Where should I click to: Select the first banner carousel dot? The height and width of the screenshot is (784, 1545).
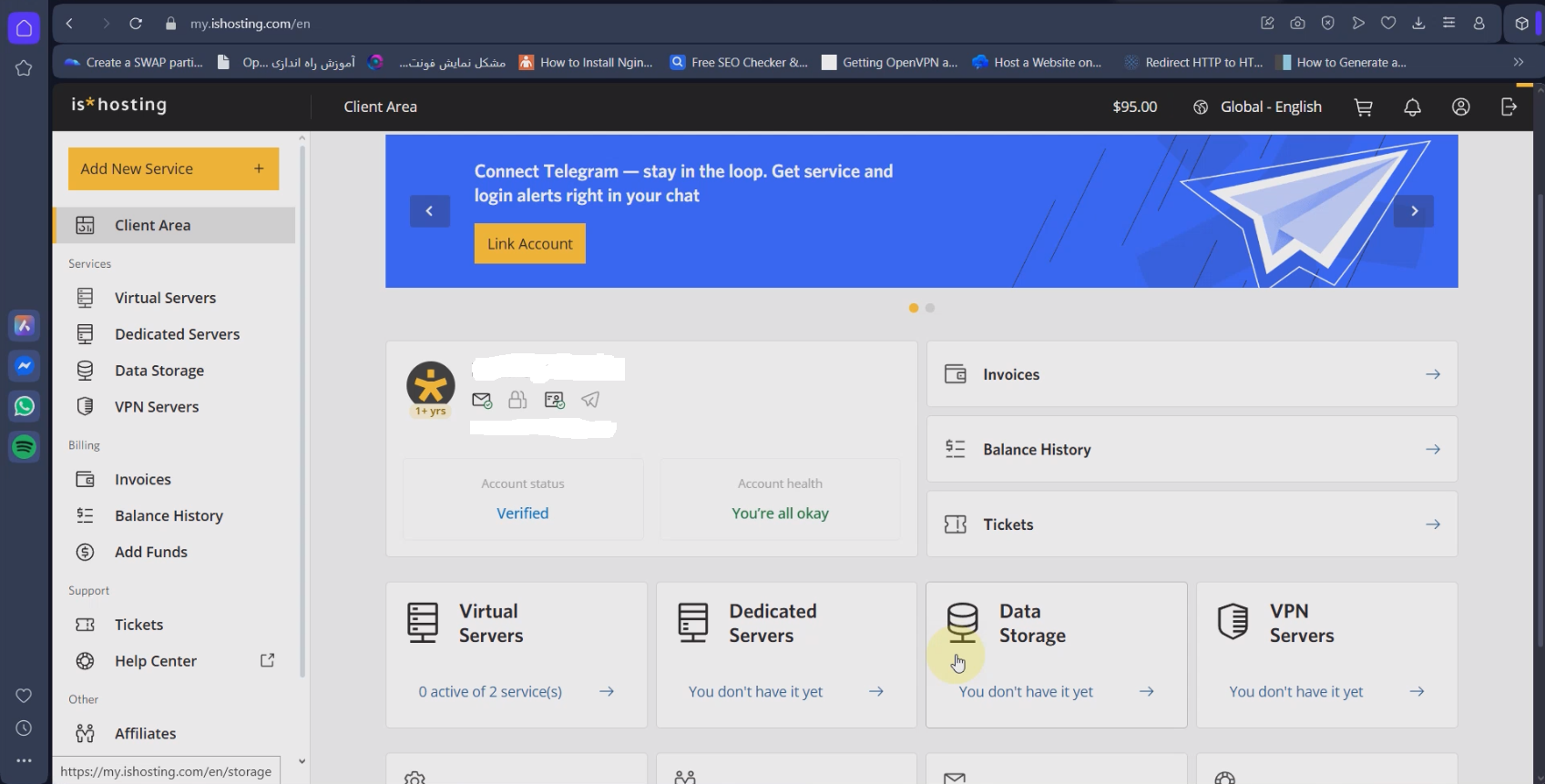click(x=914, y=308)
